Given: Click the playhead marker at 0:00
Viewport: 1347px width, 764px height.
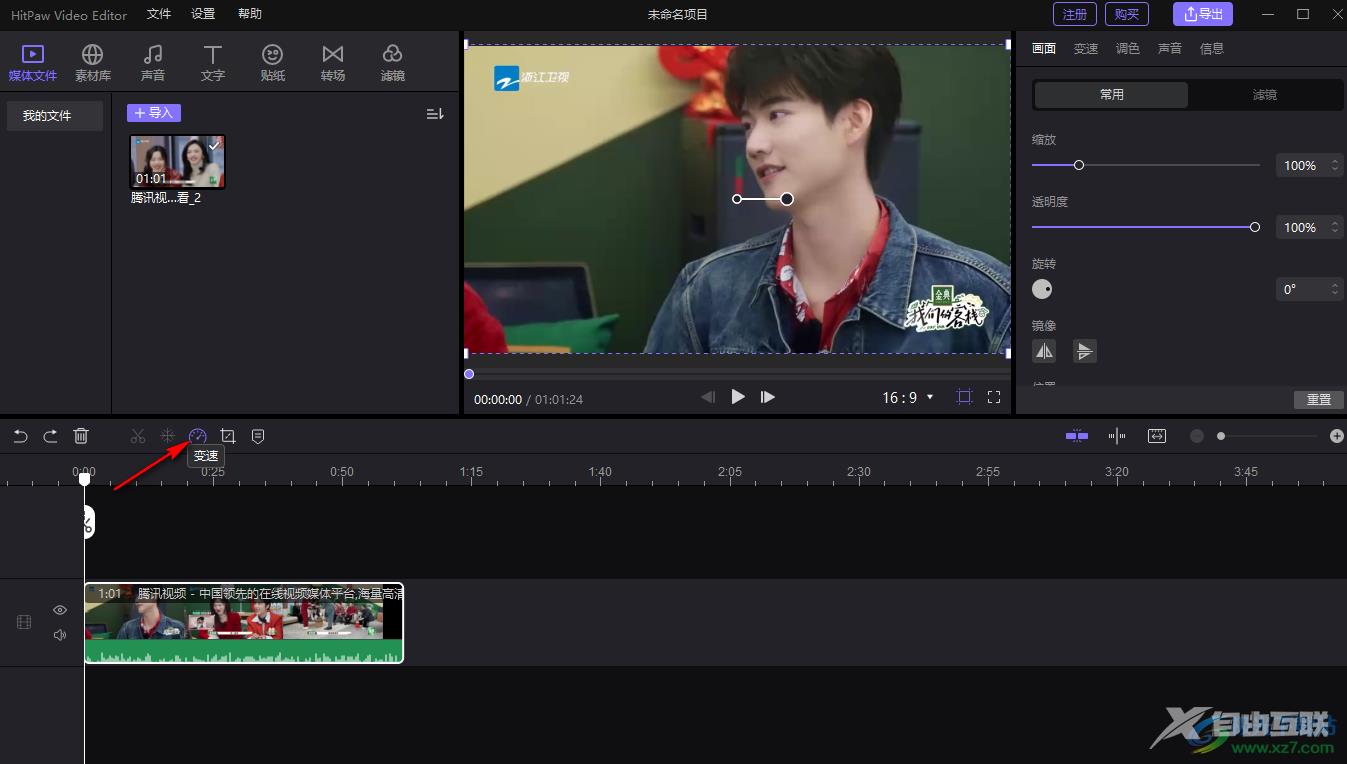Looking at the screenshot, I should tap(85, 479).
